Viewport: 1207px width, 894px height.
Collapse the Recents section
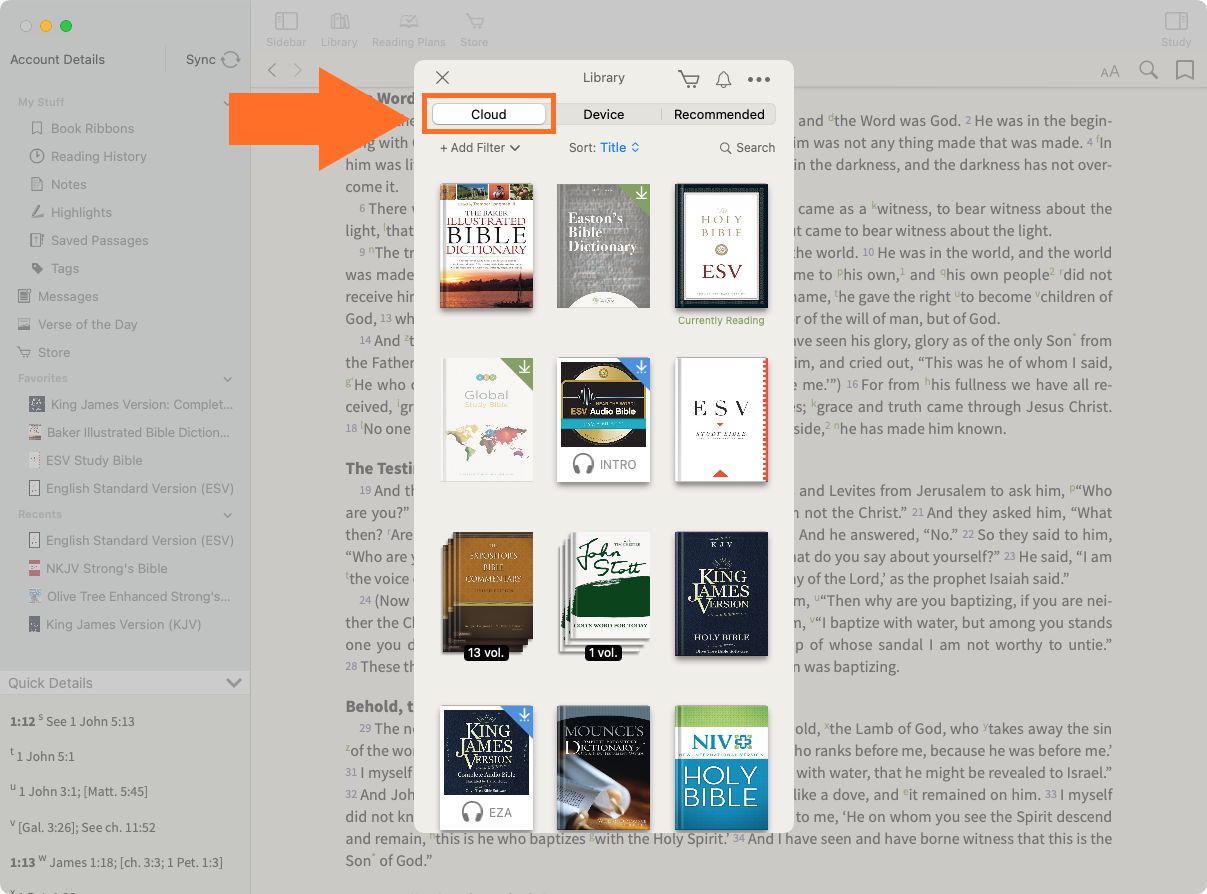click(x=228, y=515)
